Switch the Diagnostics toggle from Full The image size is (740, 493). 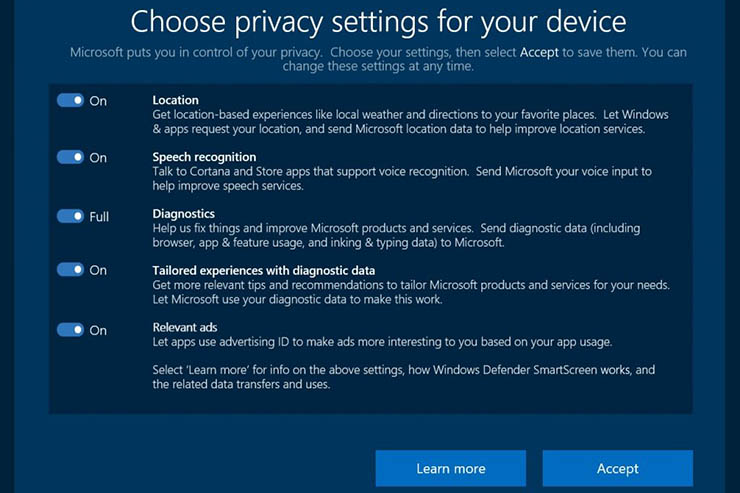tap(70, 216)
